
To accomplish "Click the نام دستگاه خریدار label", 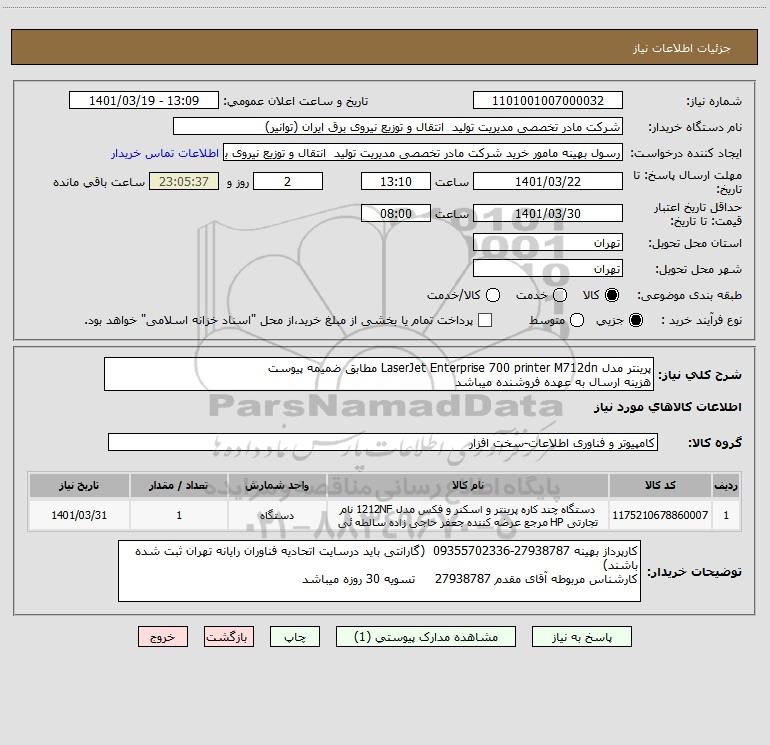I will [x=695, y=128].
